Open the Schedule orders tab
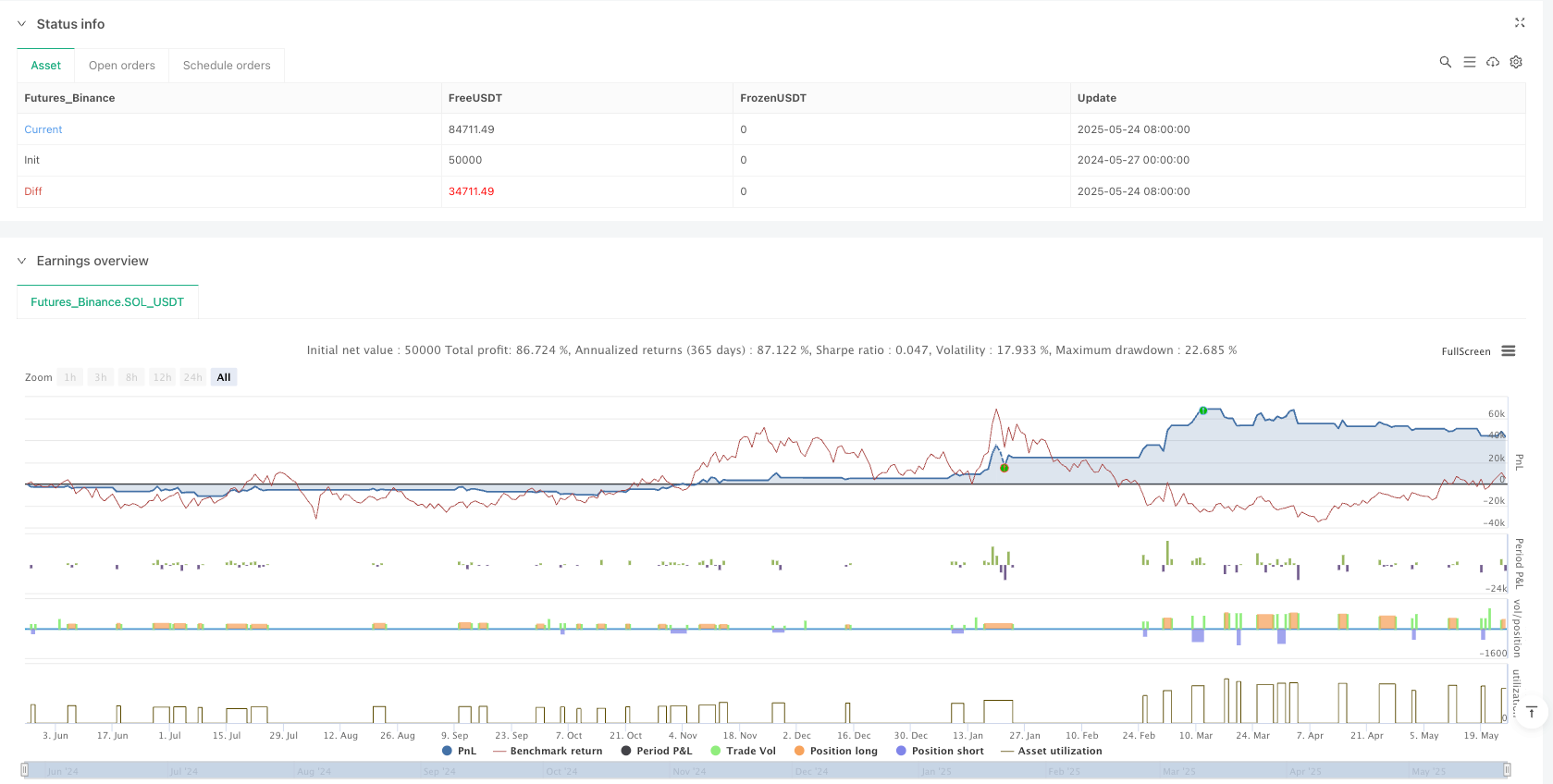 pos(227,66)
